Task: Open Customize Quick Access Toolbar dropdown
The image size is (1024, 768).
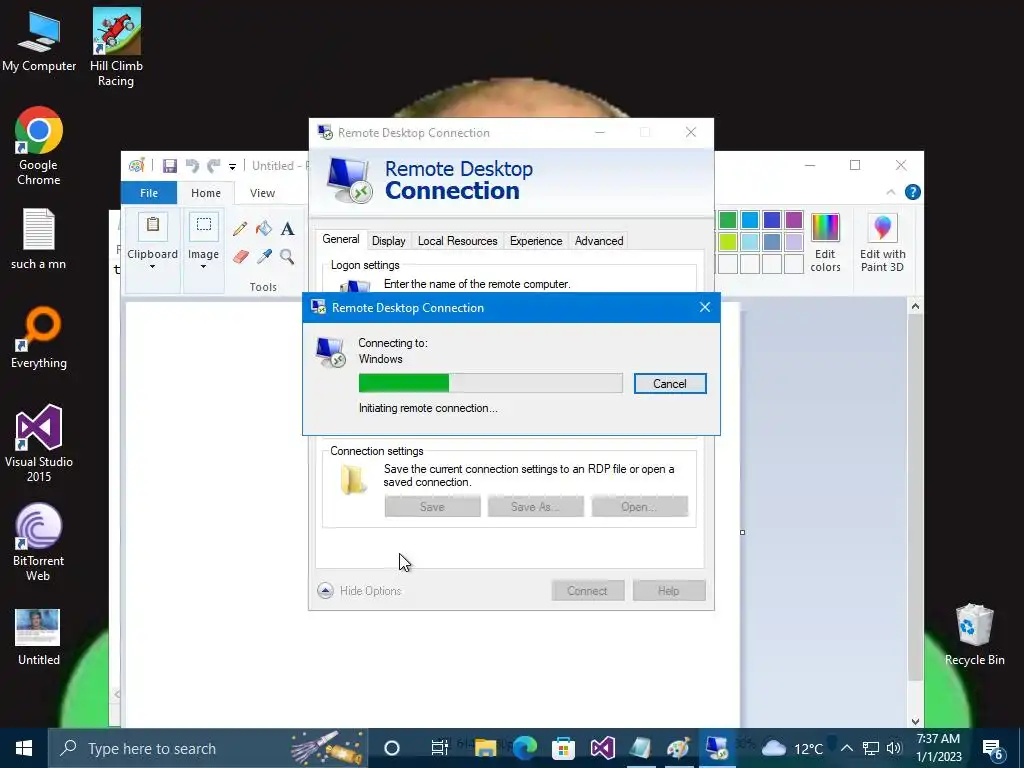Action: pos(232,167)
